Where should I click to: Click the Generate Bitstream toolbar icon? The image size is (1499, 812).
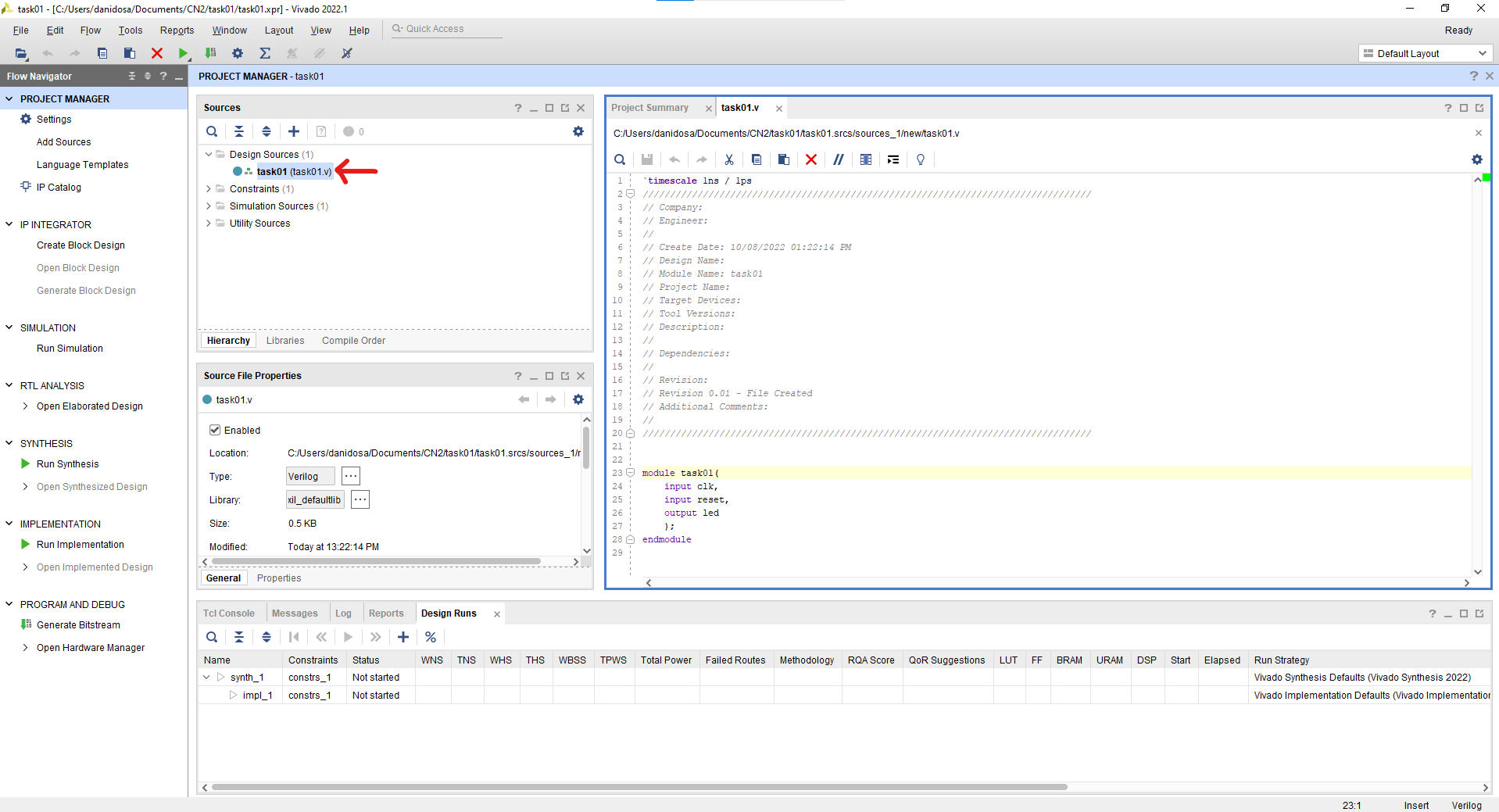pos(210,53)
